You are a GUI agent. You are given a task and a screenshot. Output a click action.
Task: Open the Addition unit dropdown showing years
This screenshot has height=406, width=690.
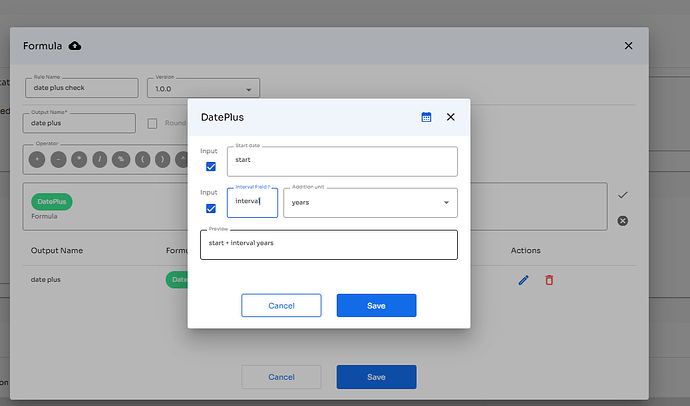(x=371, y=203)
